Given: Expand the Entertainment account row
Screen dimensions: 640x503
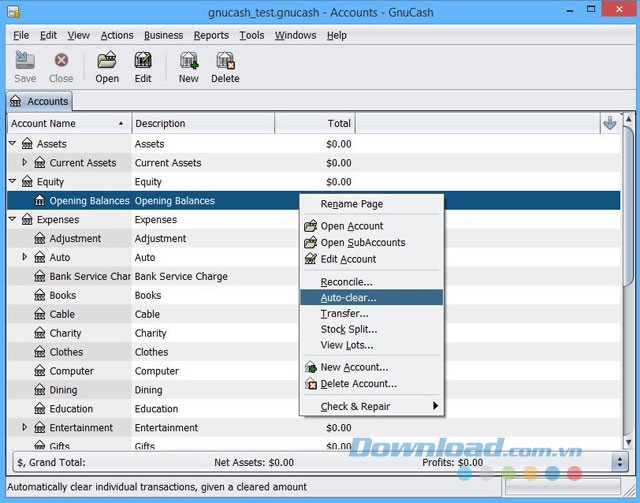Looking at the screenshot, I should tap(26, 427).
